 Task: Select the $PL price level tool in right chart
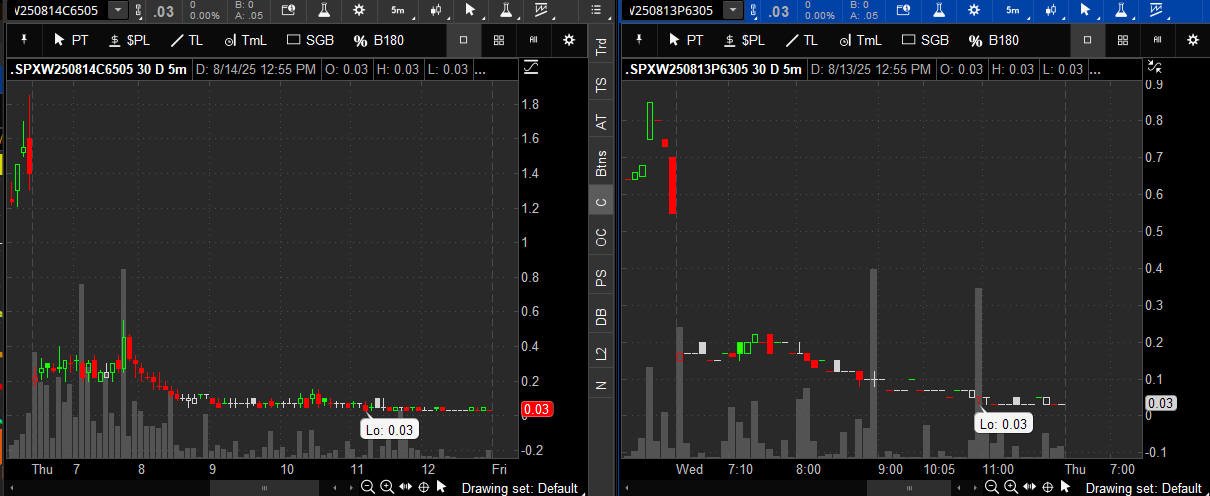(741, 40)
